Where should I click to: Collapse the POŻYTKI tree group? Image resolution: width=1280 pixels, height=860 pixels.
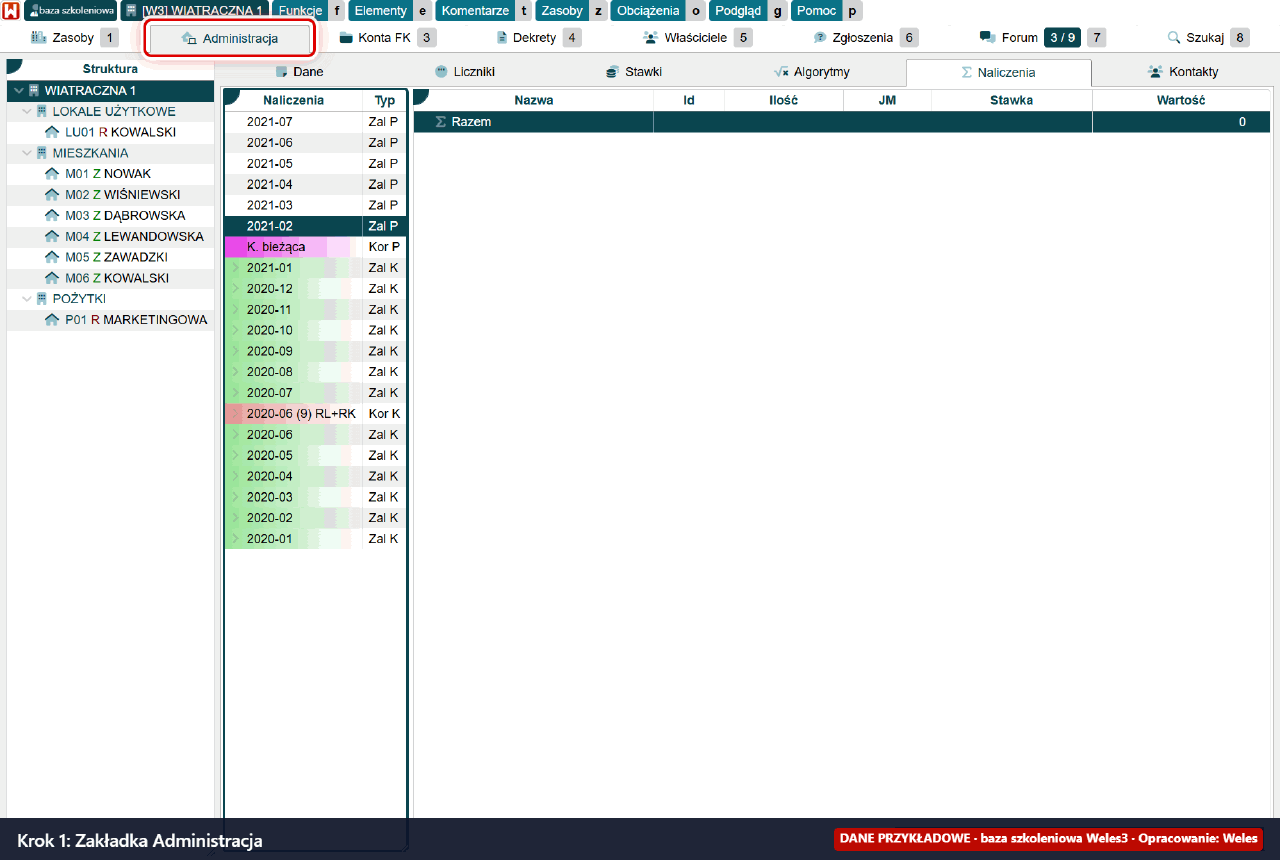click(27, 299)
